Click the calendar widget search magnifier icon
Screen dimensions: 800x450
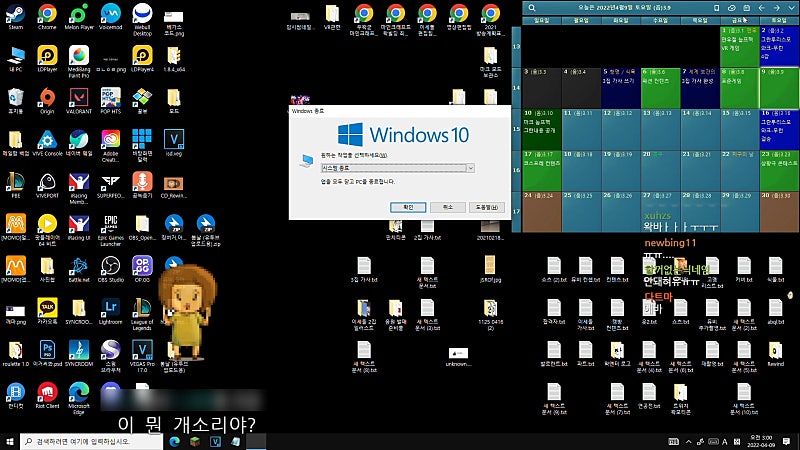pyautogui.click(x=532, y=8)
